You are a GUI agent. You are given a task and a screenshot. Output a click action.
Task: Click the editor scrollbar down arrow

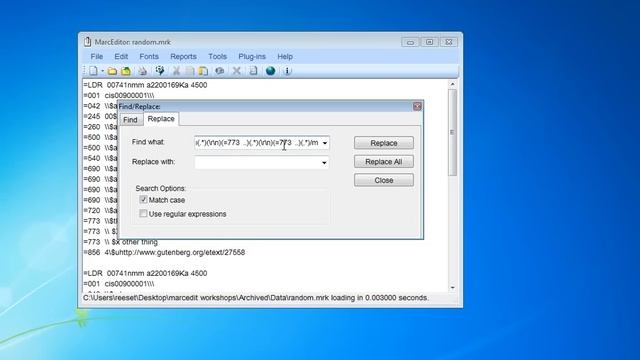tap(452, 287)
